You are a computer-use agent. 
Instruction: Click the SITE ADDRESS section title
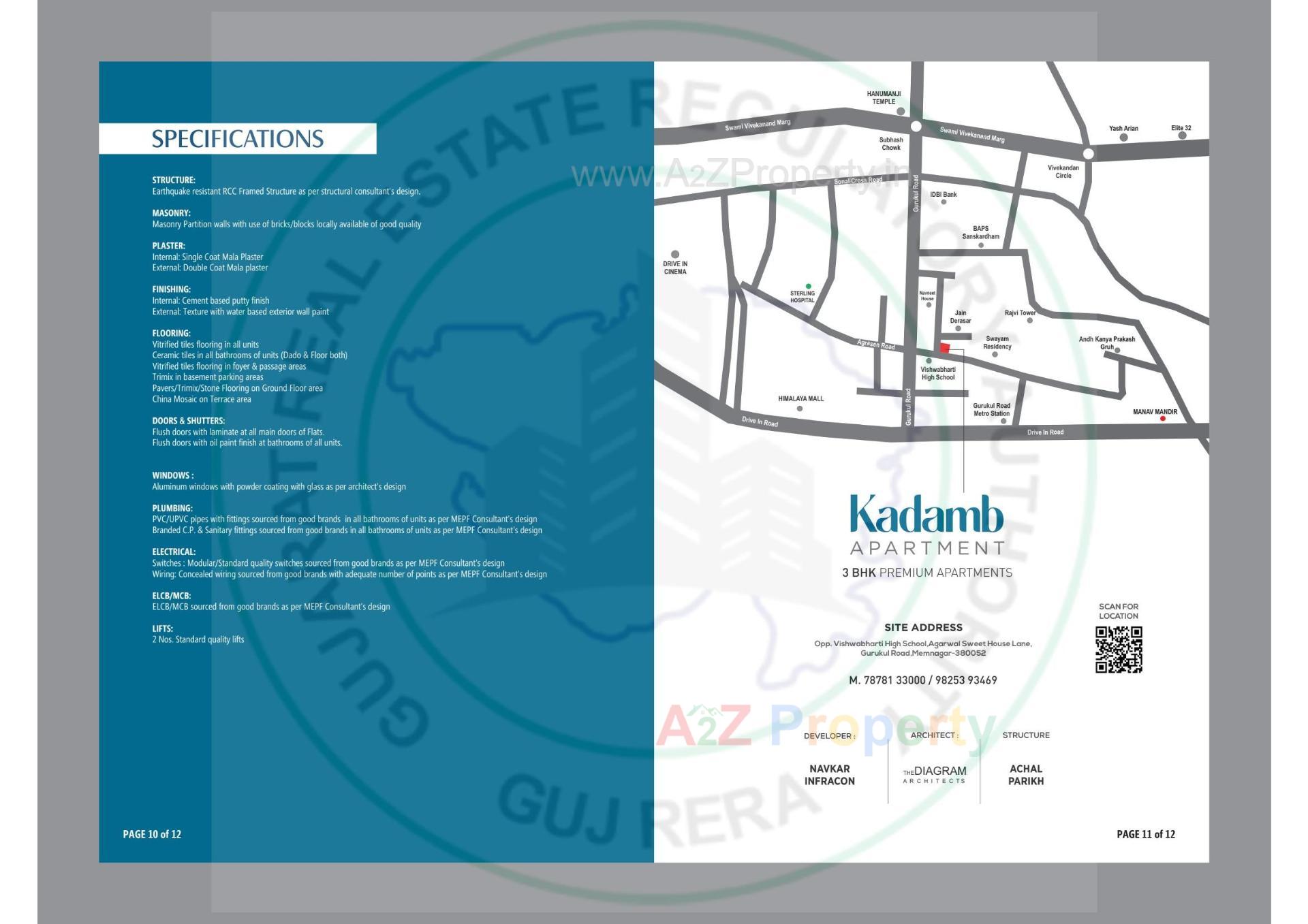pos(923,628)
